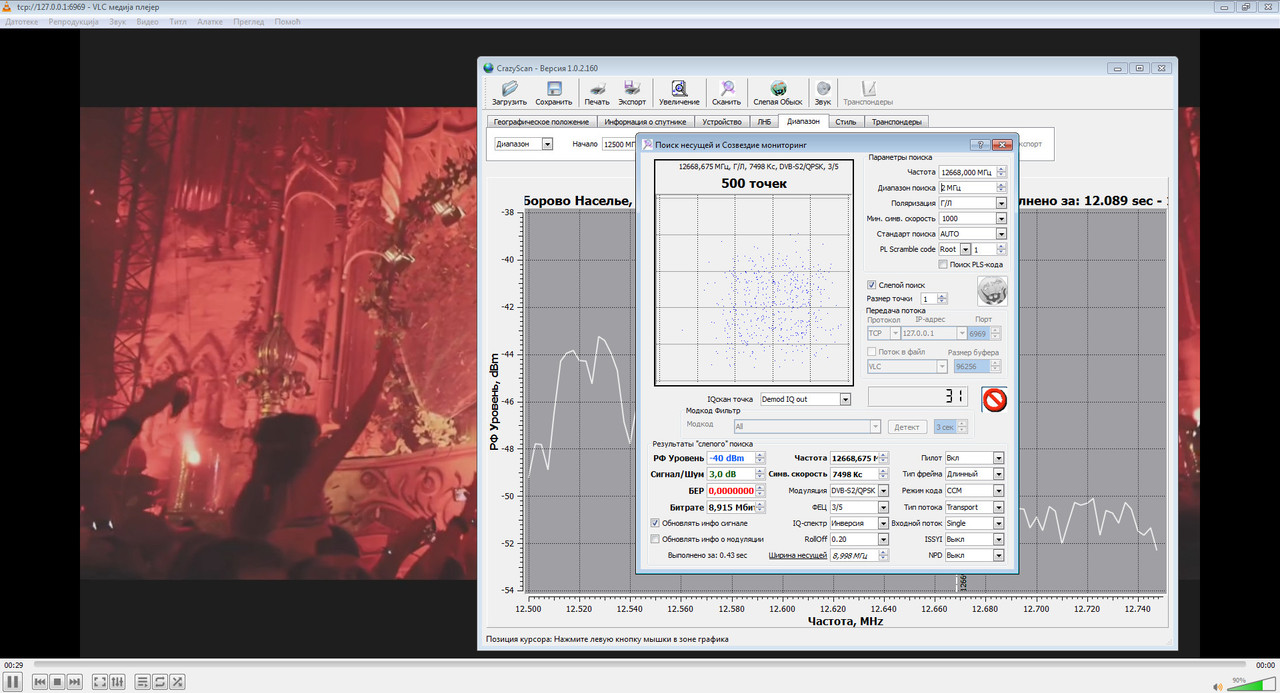1280x693 pixels.
Task: Open the IQскан точка Demod IQ out dropdown
Action: (x=845, y=399)
